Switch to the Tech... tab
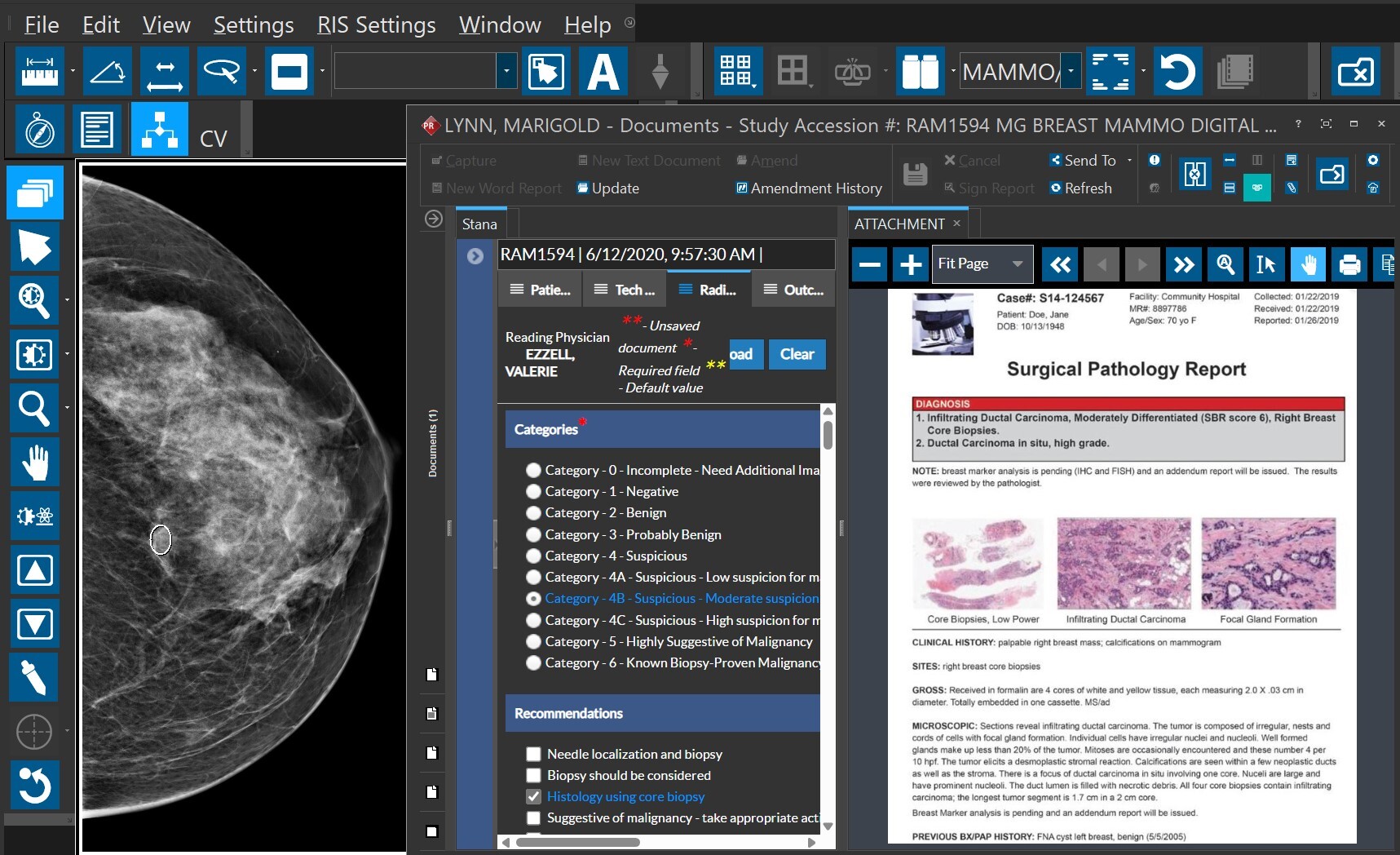Screen dimensions: 1400x855 point(625,290)
